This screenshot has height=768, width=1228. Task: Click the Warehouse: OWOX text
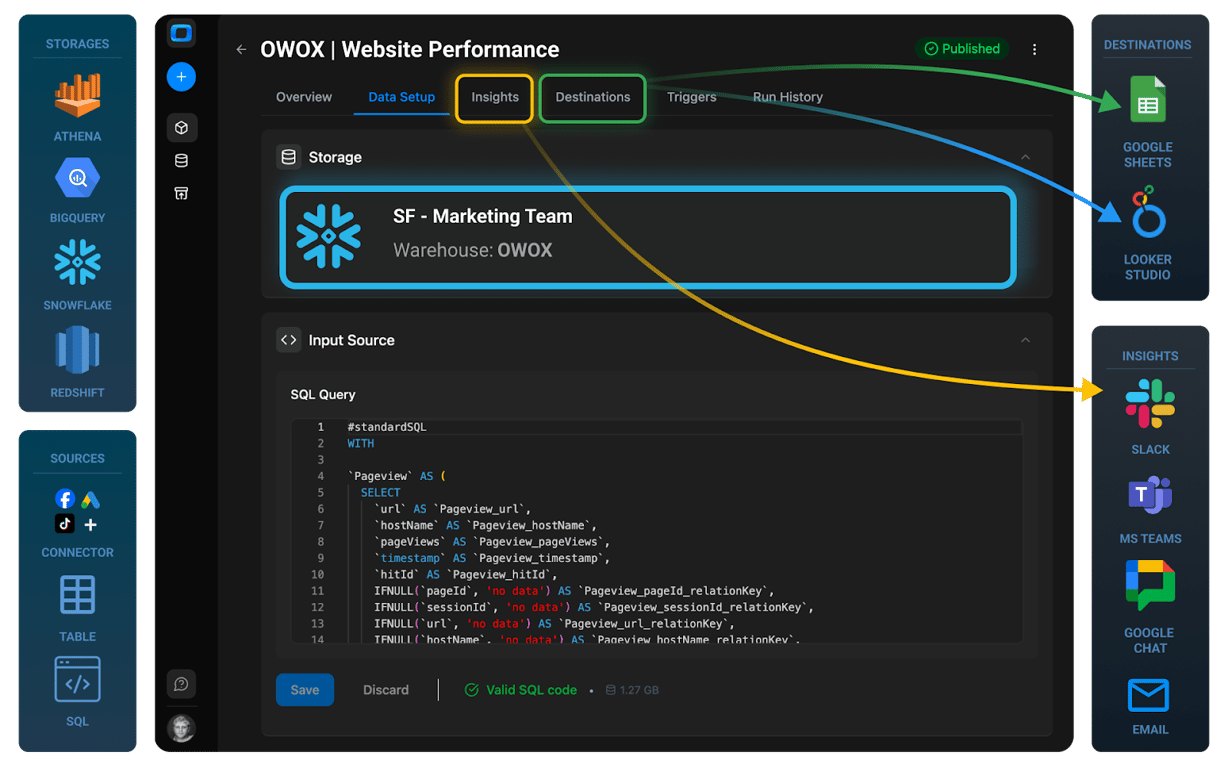[473, 250]
